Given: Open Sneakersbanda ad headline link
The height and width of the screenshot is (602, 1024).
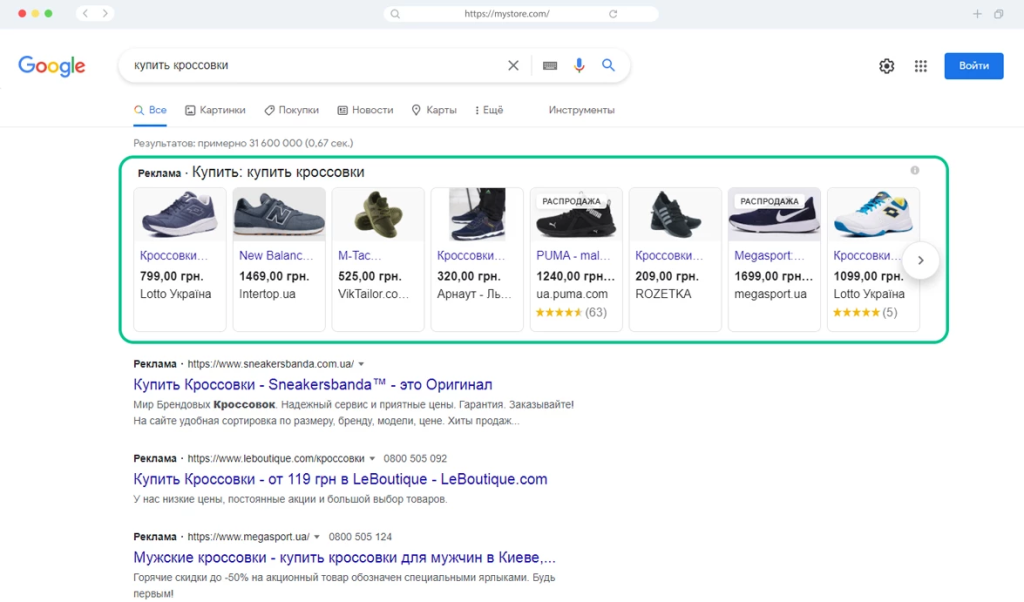Looking at the screenshot, I should click(312, 385).
